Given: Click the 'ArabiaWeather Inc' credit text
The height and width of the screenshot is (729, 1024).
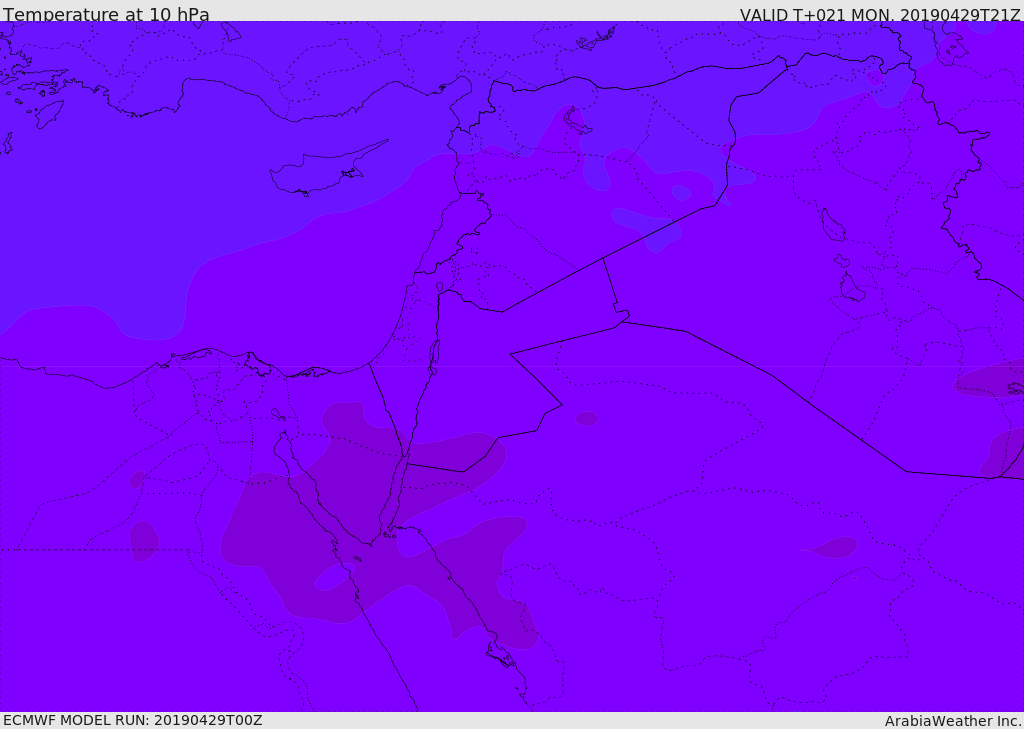Looking at the screenshot, I should coord(952,721).
